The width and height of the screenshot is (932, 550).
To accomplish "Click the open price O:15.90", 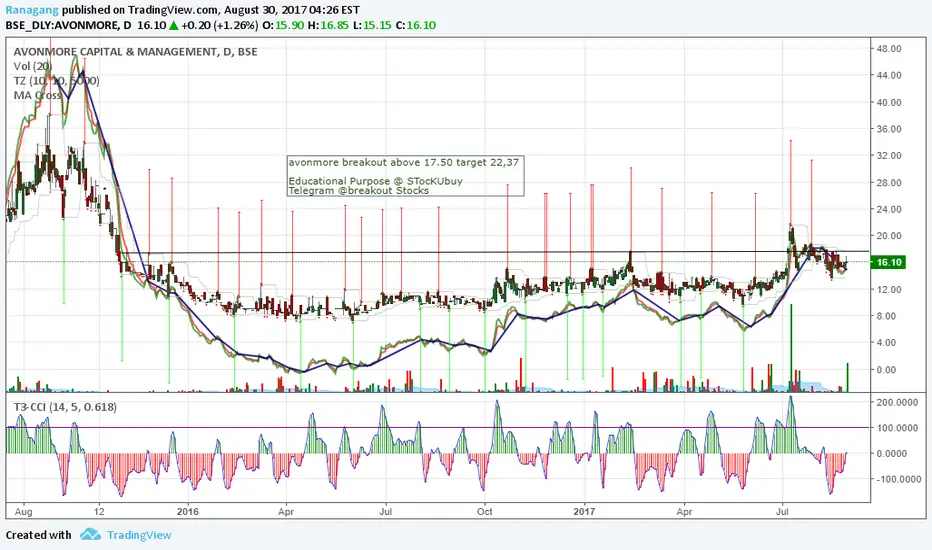I will [x=284, y=26].
